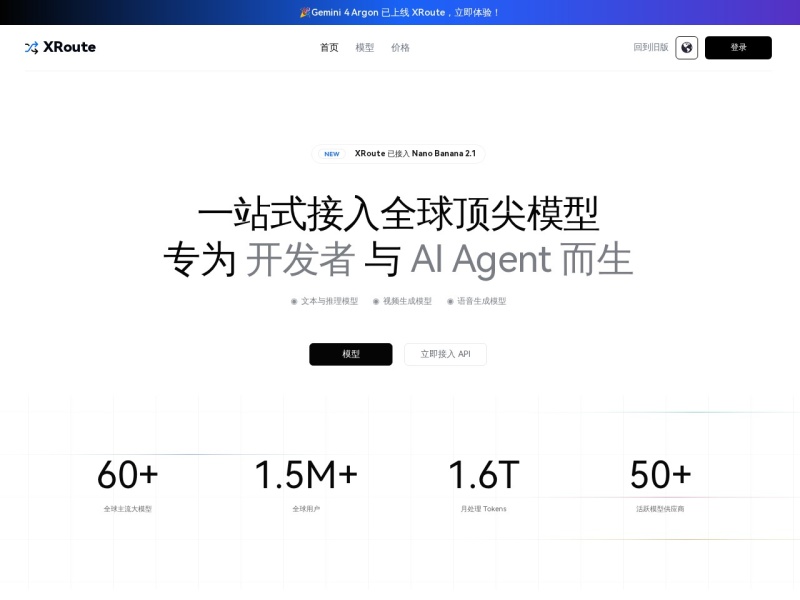
Task: Select the 语音生成模型 tag
Action: pos(477,301)
